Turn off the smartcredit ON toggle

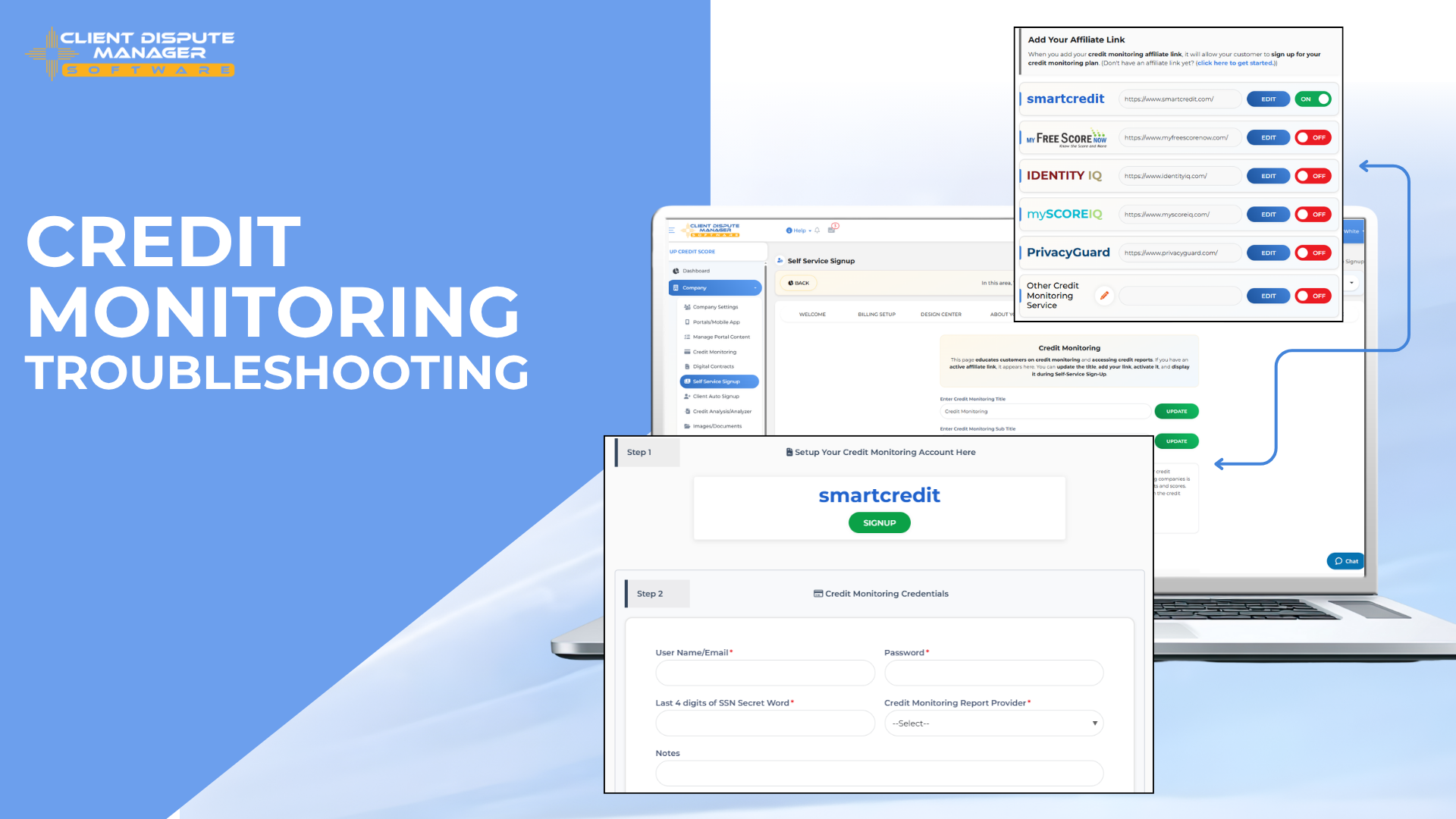pos(1313,99)
